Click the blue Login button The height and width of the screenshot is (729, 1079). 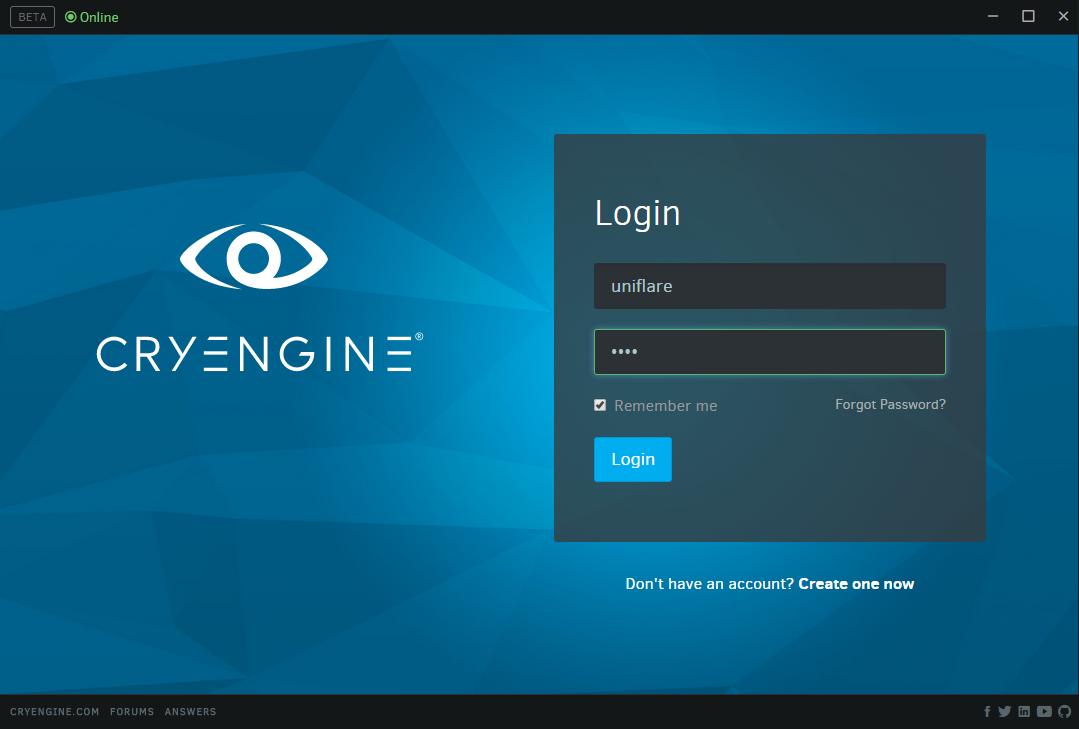coord(632,459)
